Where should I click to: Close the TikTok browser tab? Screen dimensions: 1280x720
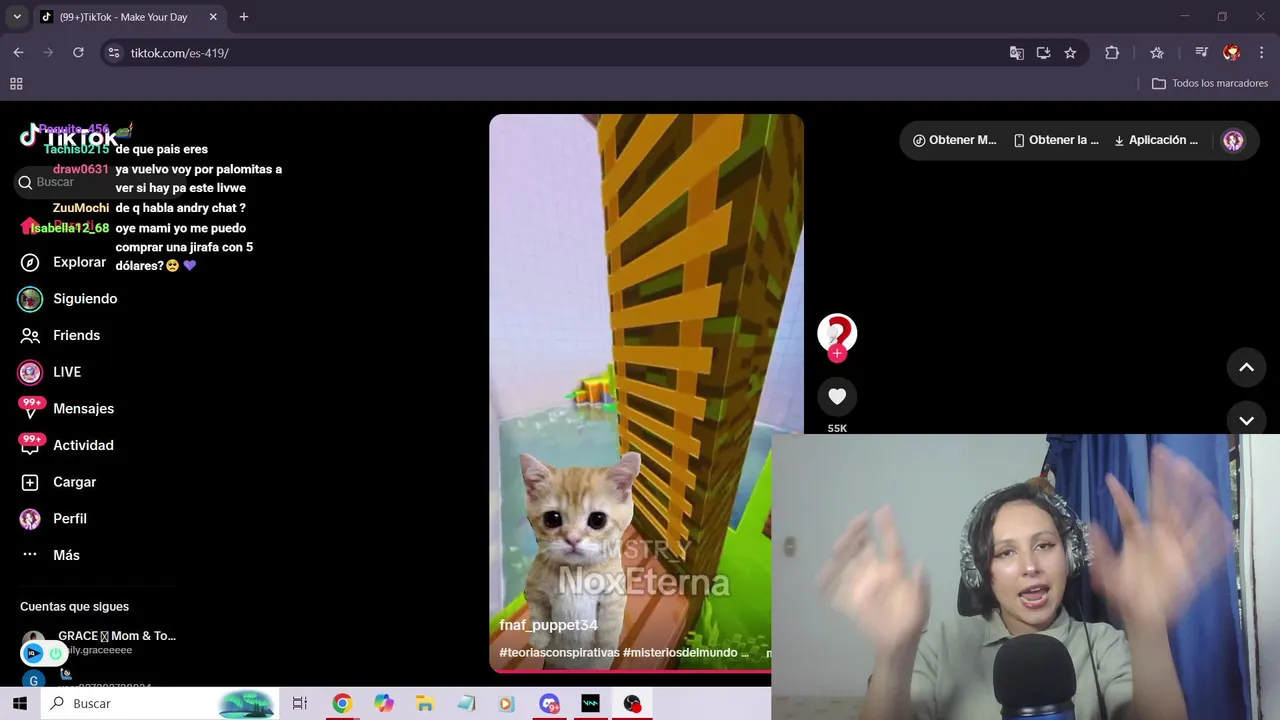pos(213,17)
